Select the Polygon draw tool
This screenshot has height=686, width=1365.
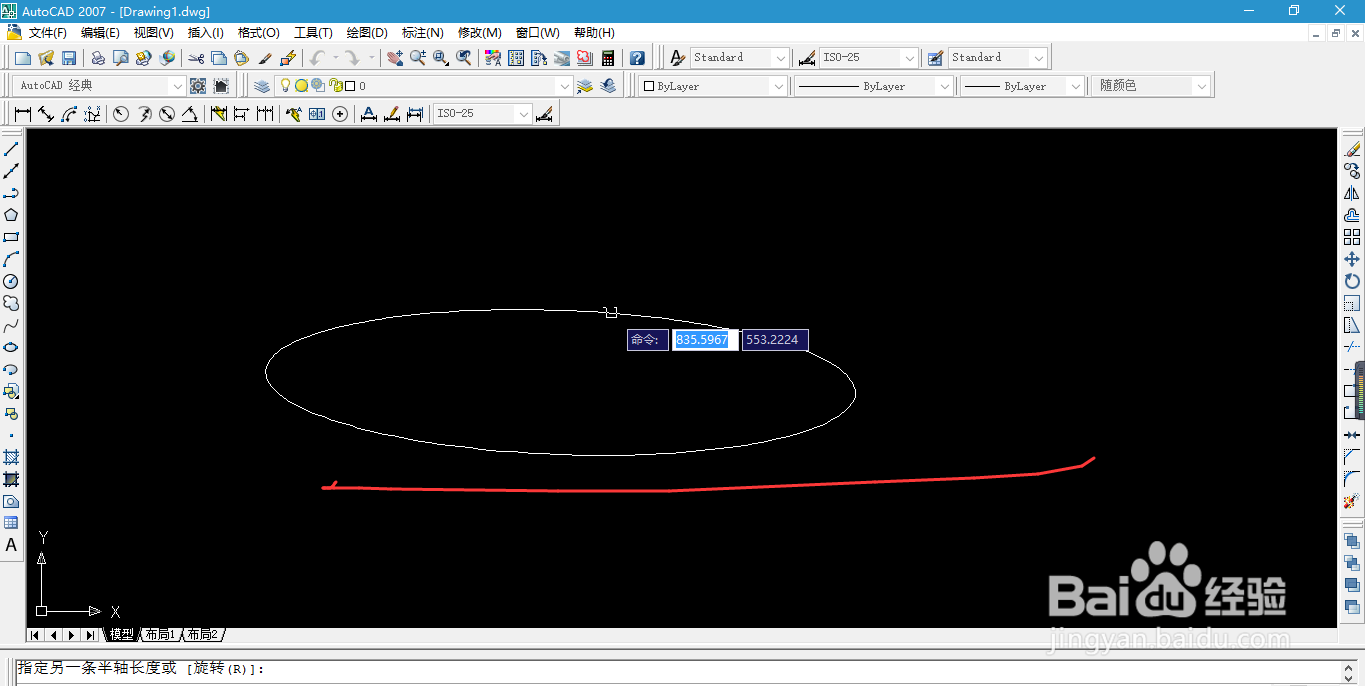point(11,215)
